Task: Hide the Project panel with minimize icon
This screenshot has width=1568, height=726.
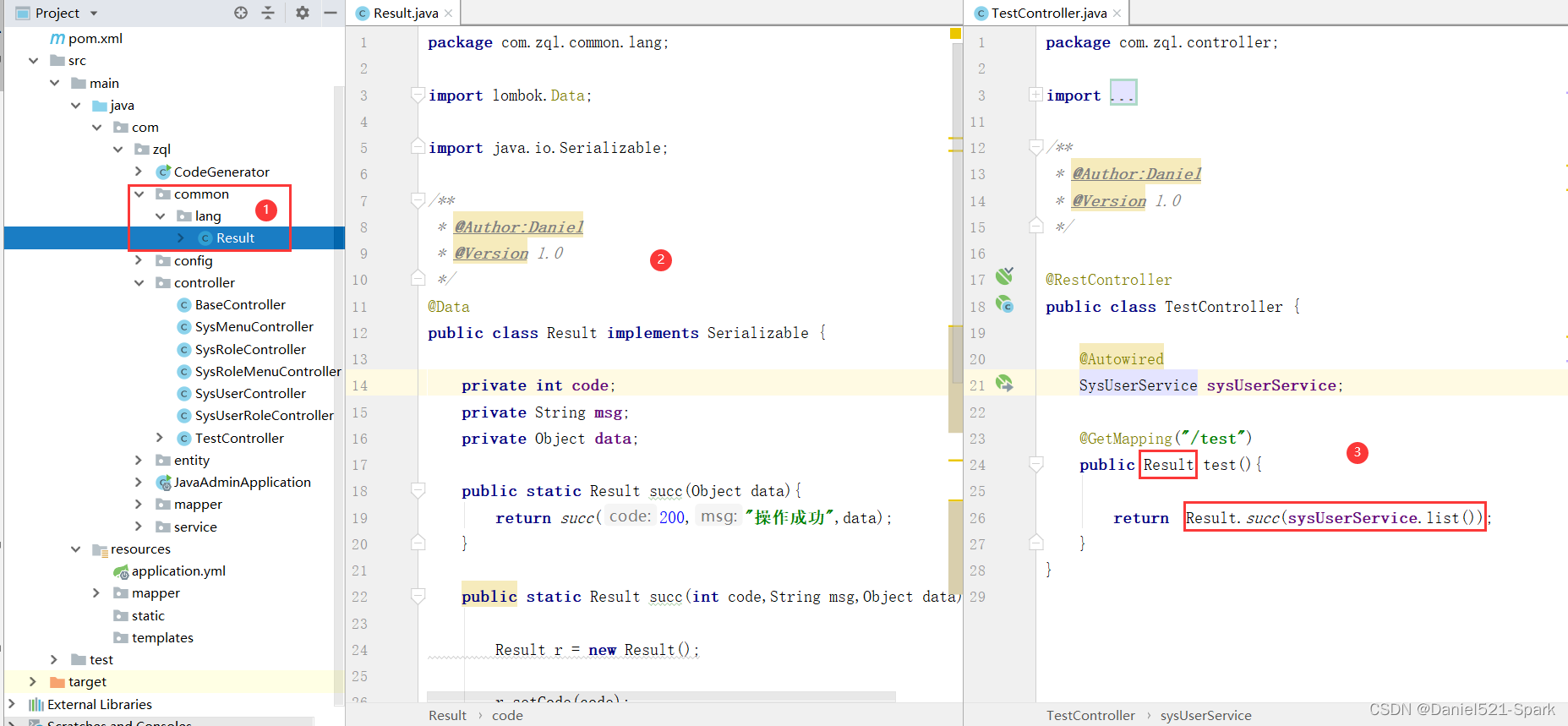Action: pyautogui.click(x=331, y=13)
